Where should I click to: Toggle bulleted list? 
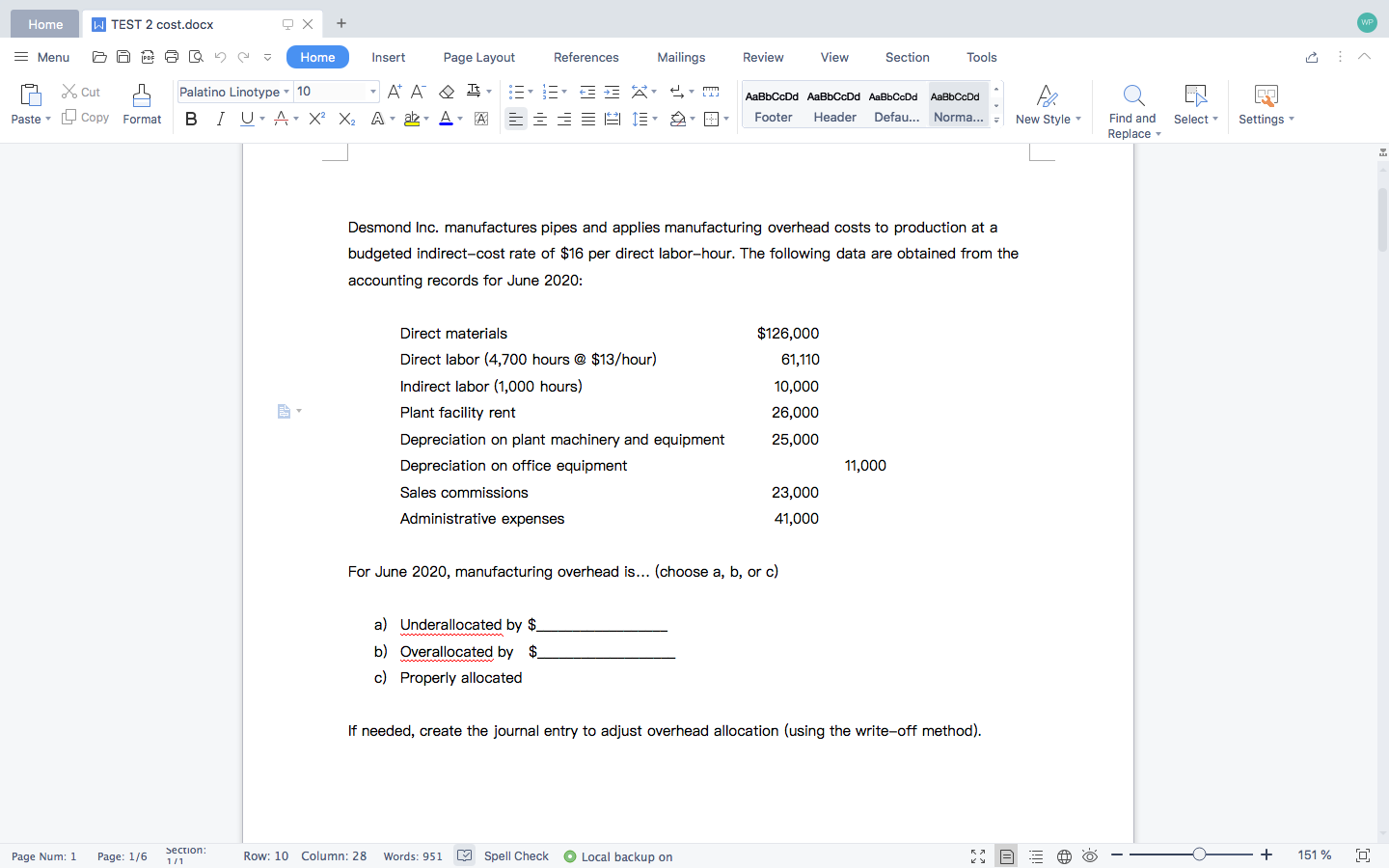[516, 92]
